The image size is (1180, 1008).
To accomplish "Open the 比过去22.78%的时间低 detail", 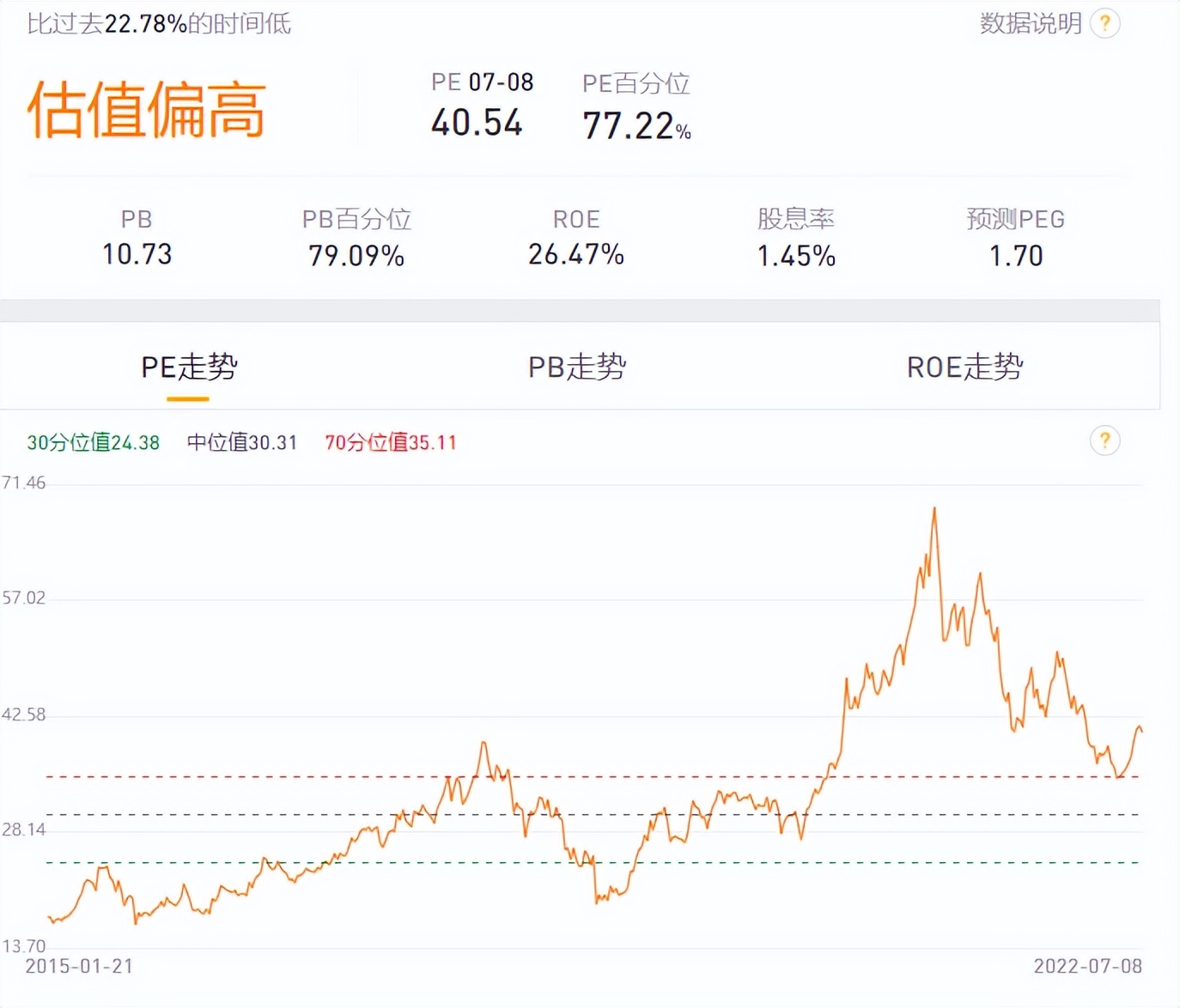I will click(159, 24).
